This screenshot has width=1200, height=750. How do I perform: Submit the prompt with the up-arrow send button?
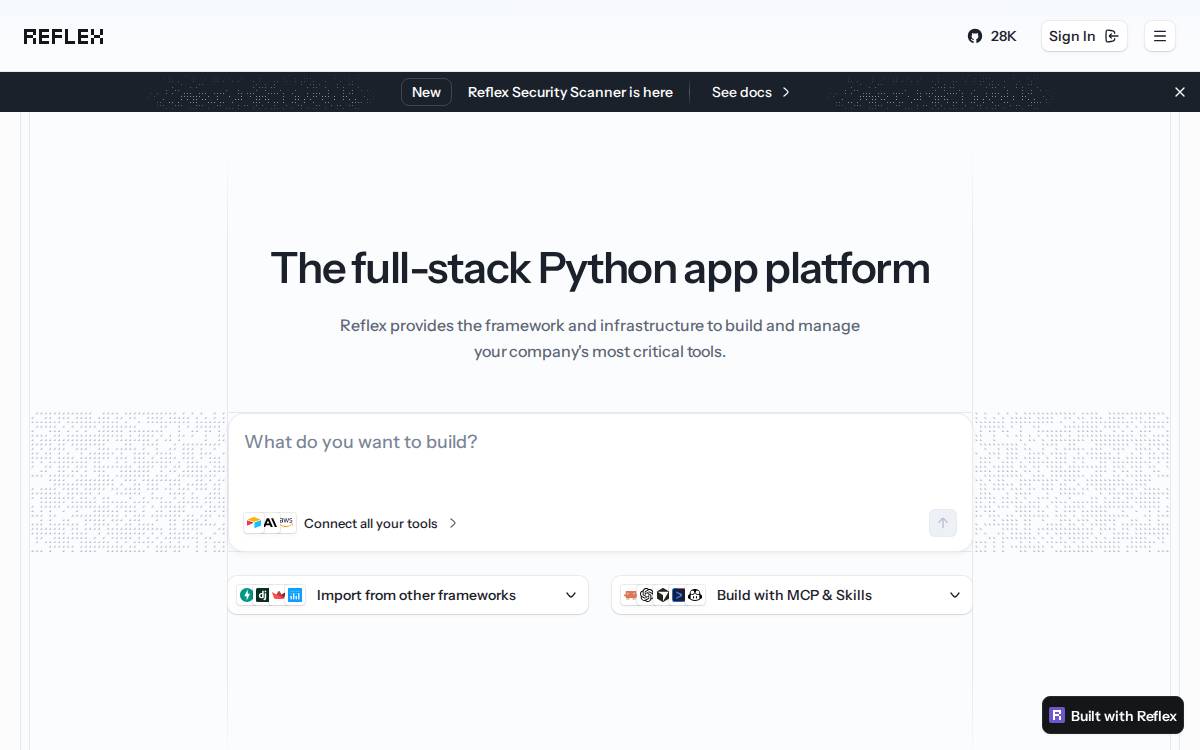pos(943,523)
